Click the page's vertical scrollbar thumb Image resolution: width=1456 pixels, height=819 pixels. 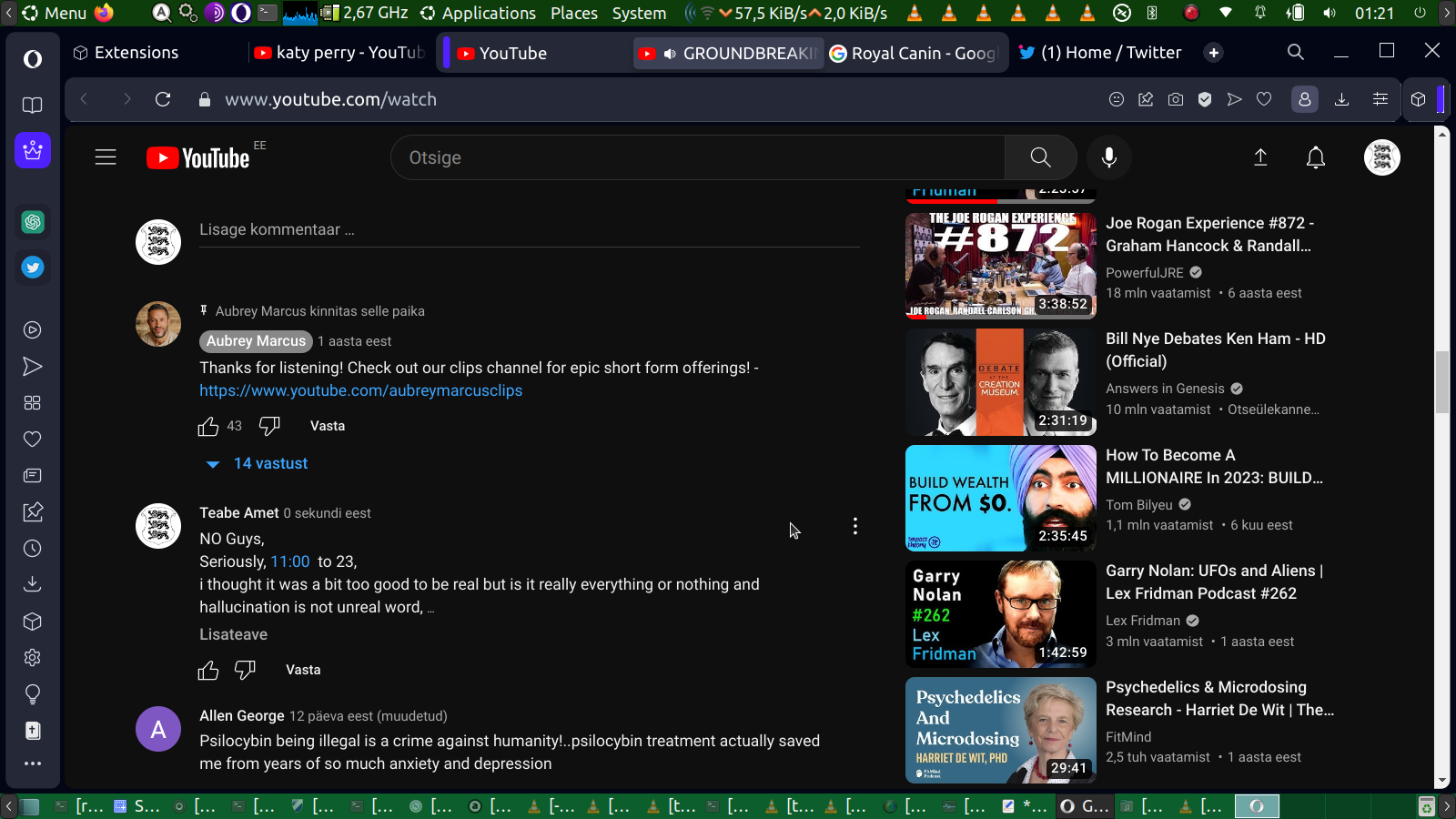(x=1441, y=382)
